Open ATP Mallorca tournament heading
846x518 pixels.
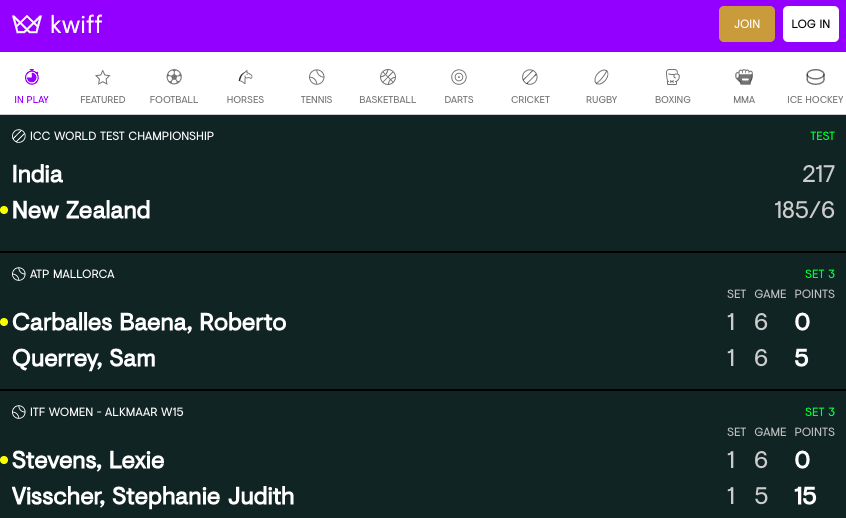pyautogui.click(x=72, y=274)
